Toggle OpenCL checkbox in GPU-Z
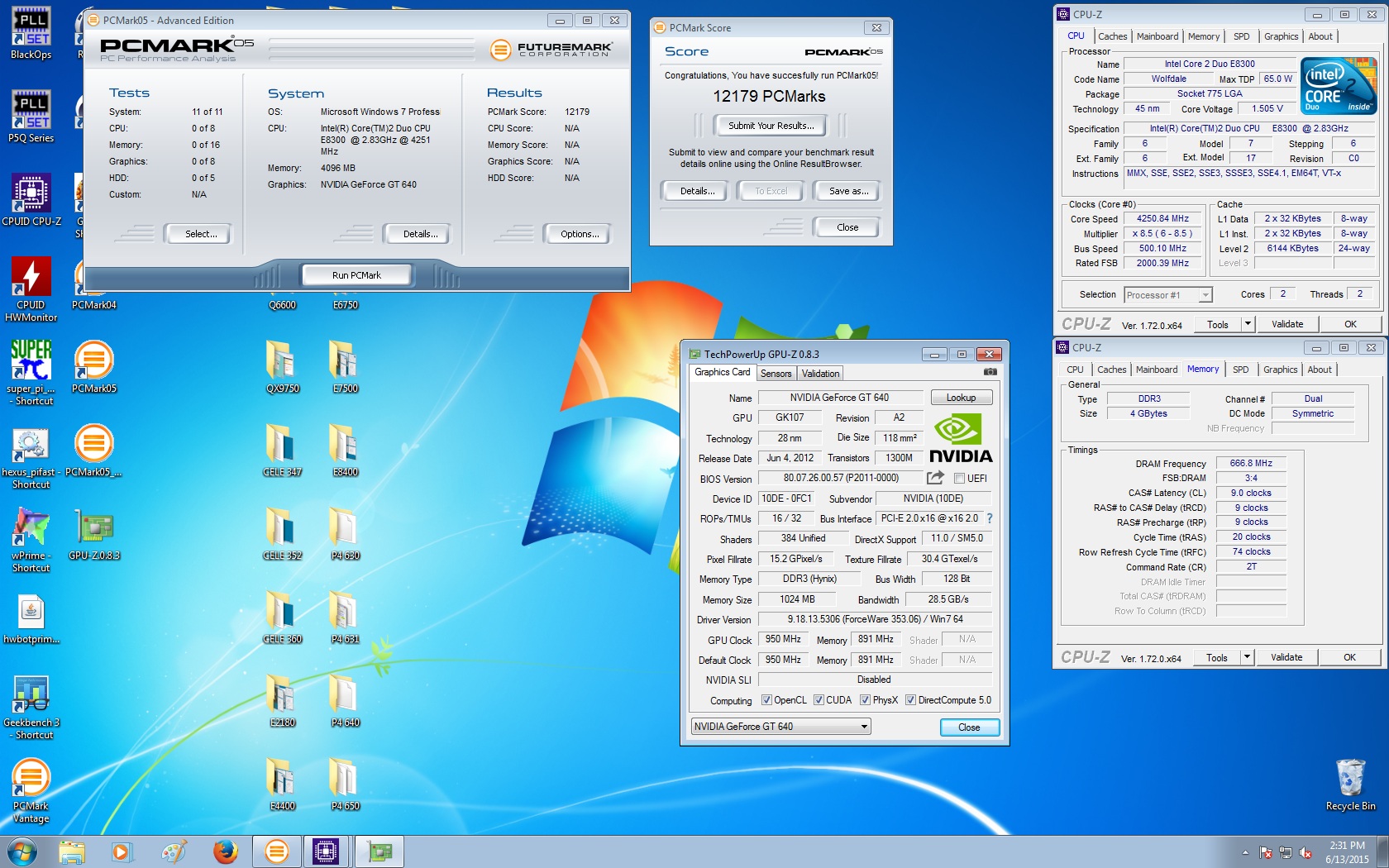This screenshot has width=1389, height=868. coord(766,700)
